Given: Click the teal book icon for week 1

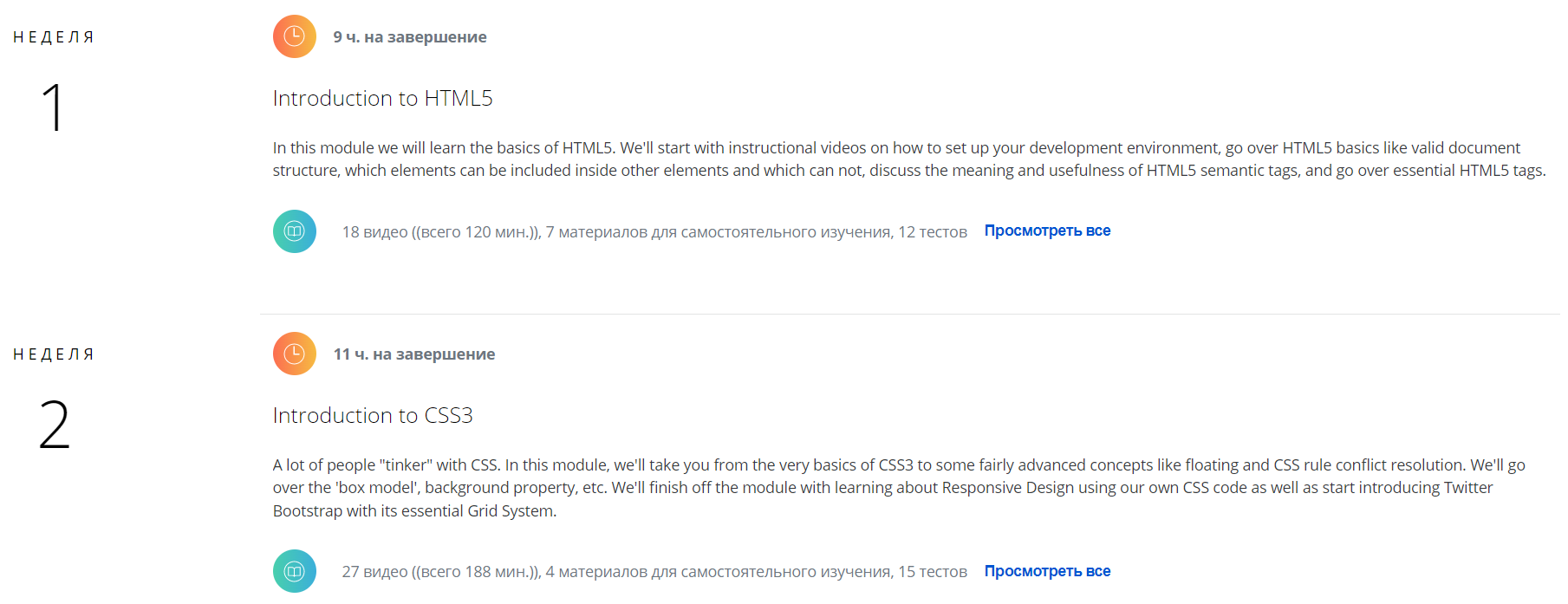Looking at the screenshot, I should pyautogui.click(x=295, y=231).
